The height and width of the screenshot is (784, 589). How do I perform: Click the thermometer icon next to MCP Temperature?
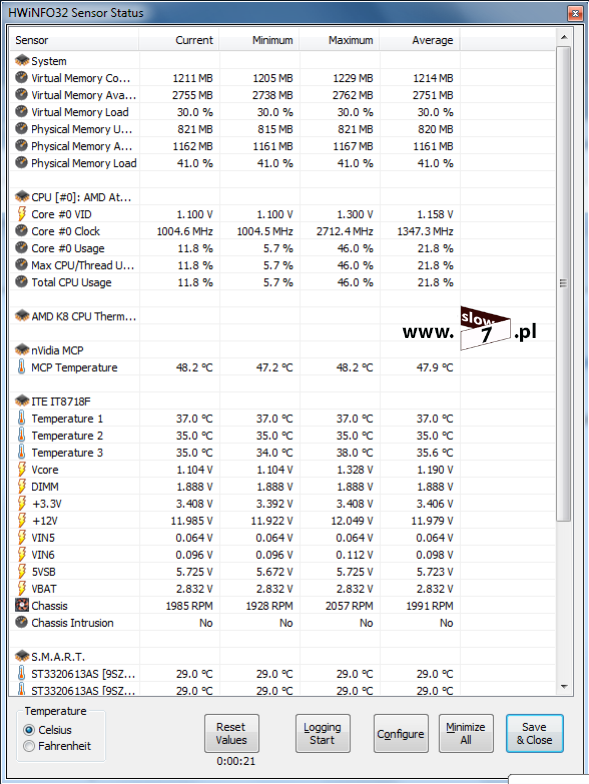point(22,367)
